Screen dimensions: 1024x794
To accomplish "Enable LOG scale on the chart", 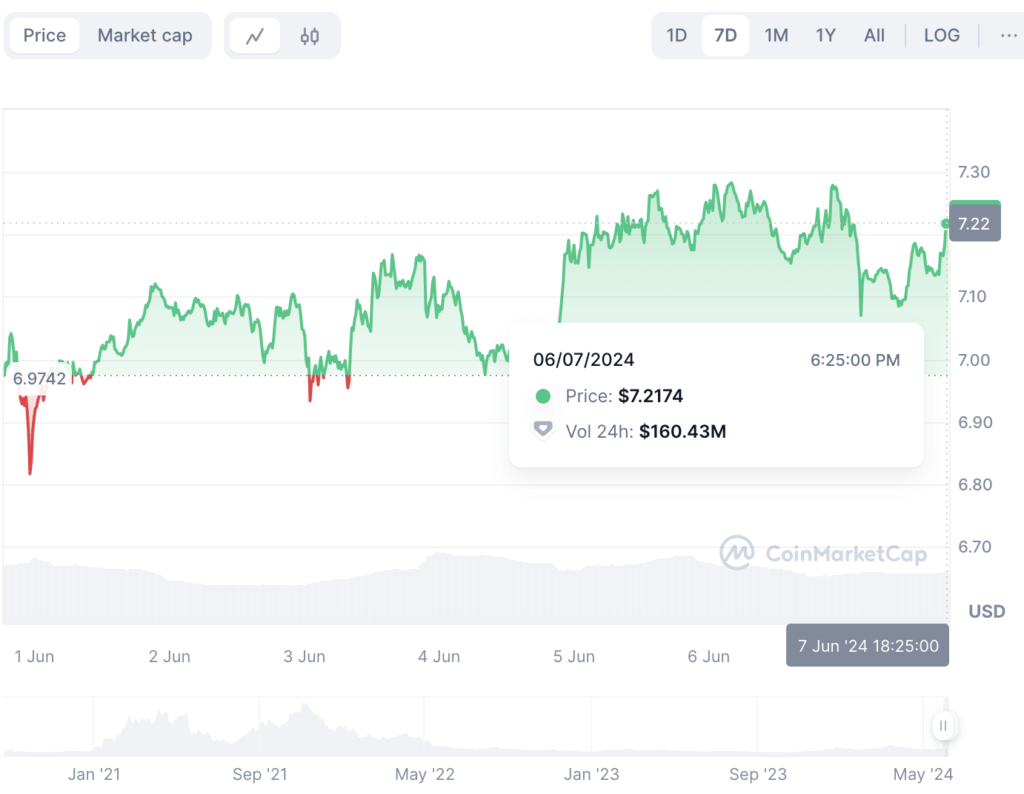I will tap(941, 35).
